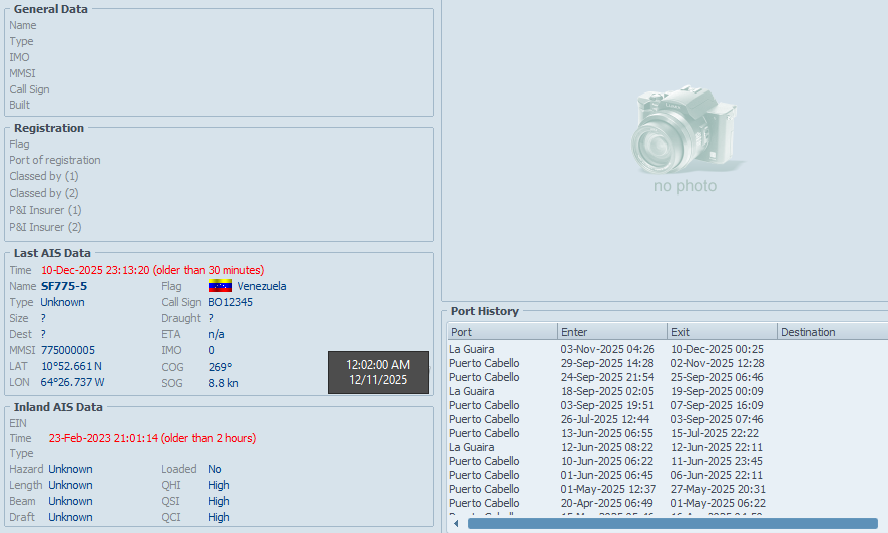Click exit time 12-Jun-2025 22:11

pos(717,447)
